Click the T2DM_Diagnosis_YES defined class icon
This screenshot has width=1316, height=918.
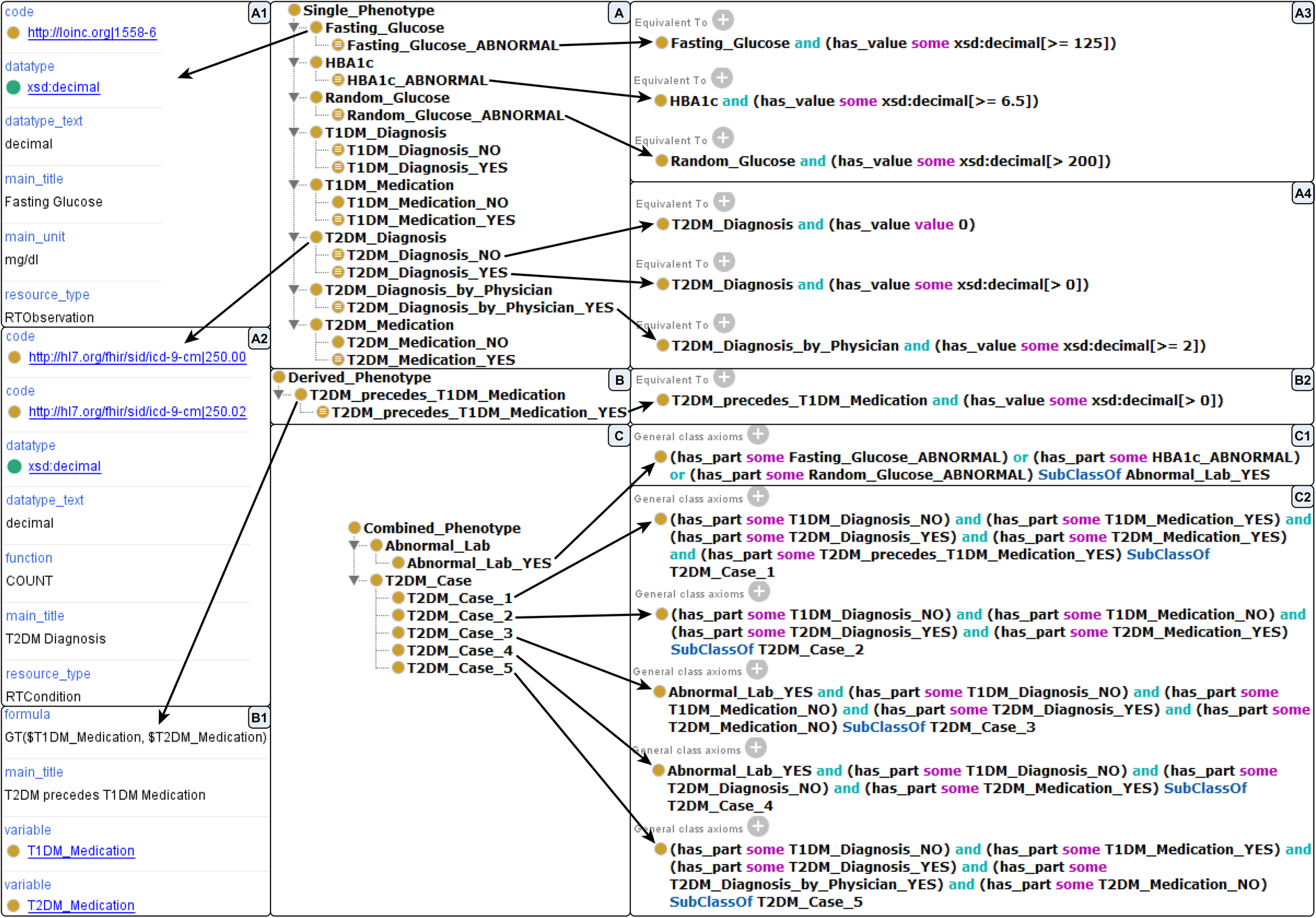point(338,272)
